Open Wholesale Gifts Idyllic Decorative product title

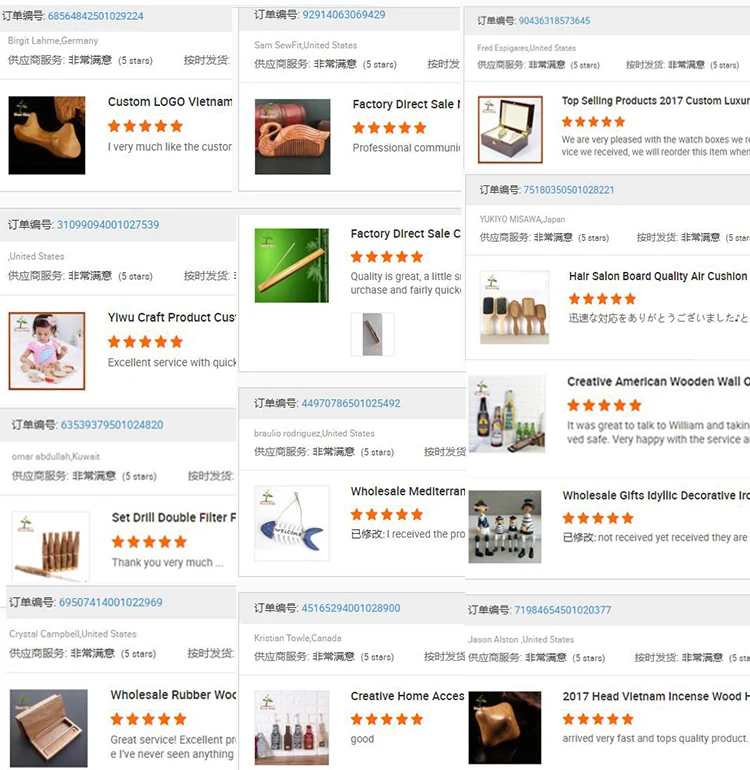(656, 495)
